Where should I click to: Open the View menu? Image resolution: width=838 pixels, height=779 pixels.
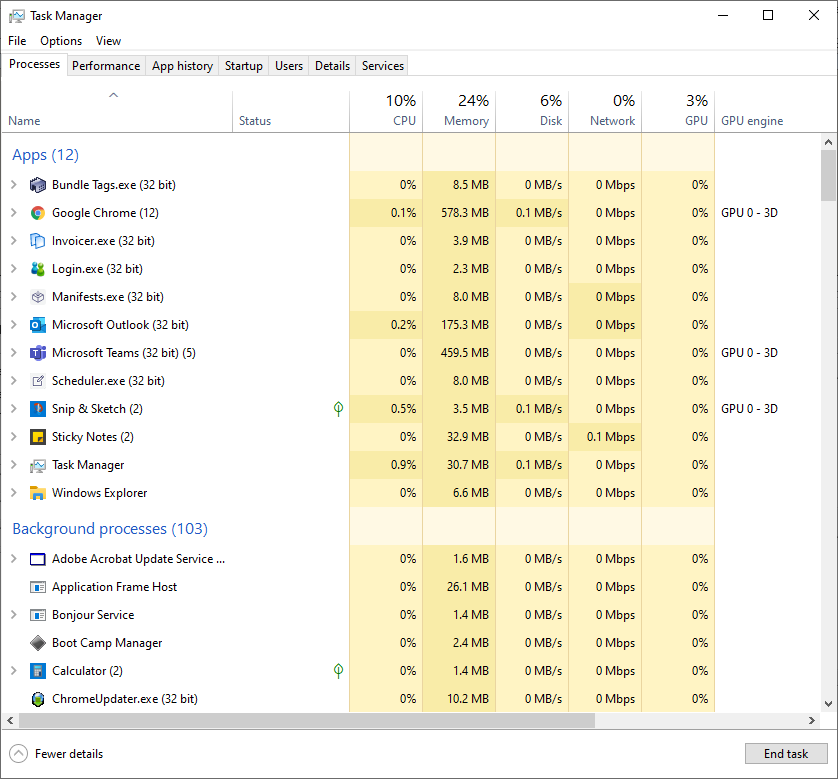(x=108, y=41)
